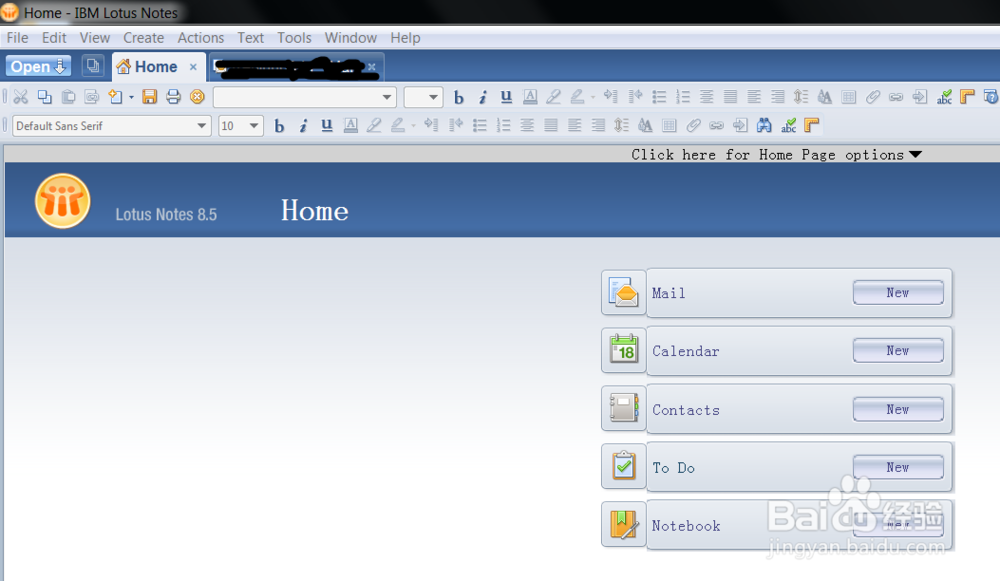
Task: Toggle underline in the Default Sans Serif toolbar
Action: (x=327, y=126)
